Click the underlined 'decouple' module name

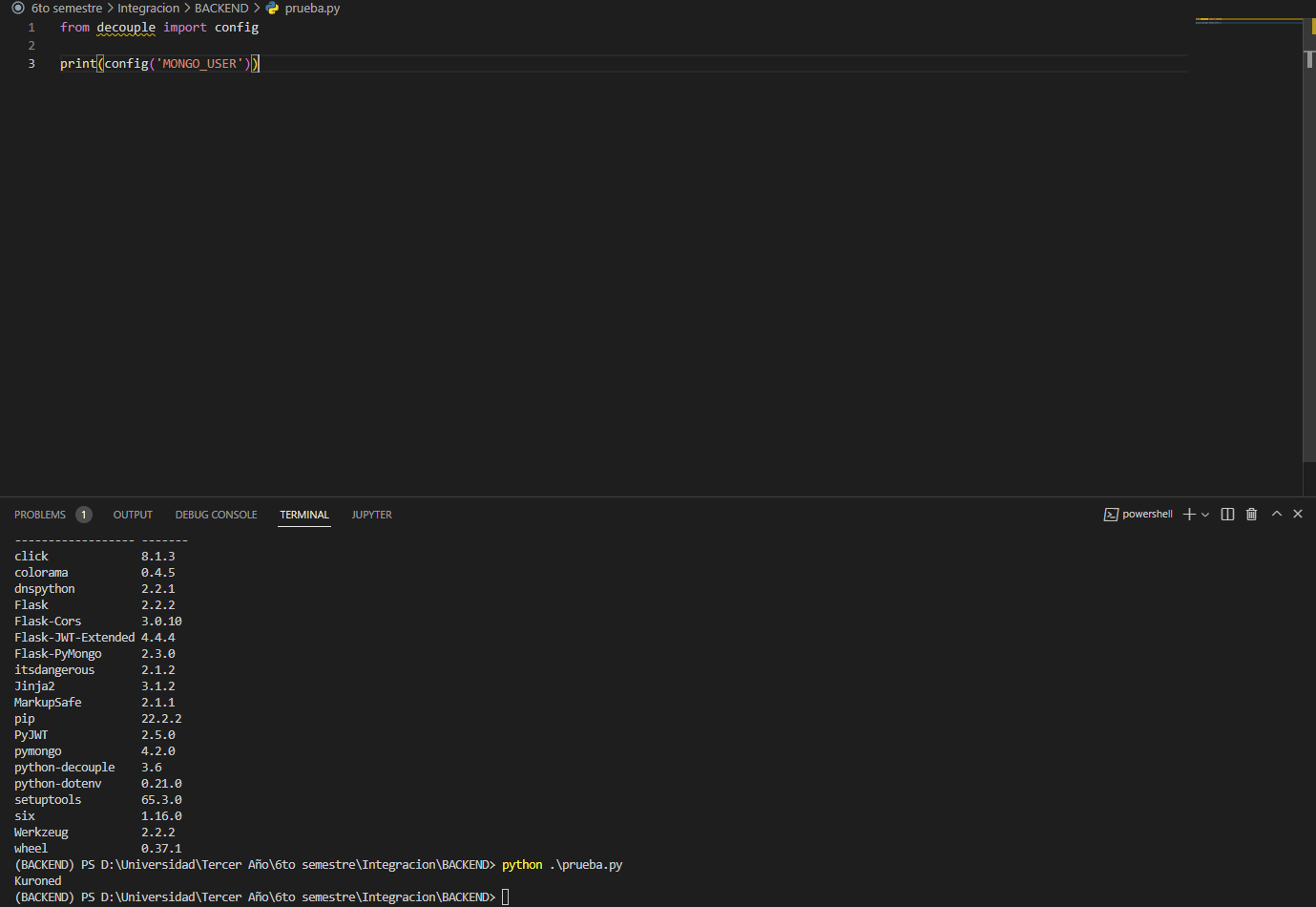[x=126, y=28]
